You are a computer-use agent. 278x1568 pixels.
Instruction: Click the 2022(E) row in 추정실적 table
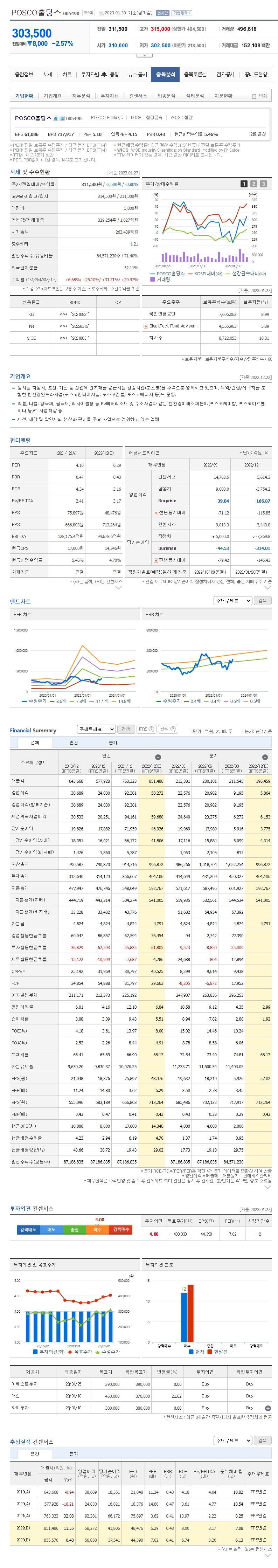coord(141,1528)
